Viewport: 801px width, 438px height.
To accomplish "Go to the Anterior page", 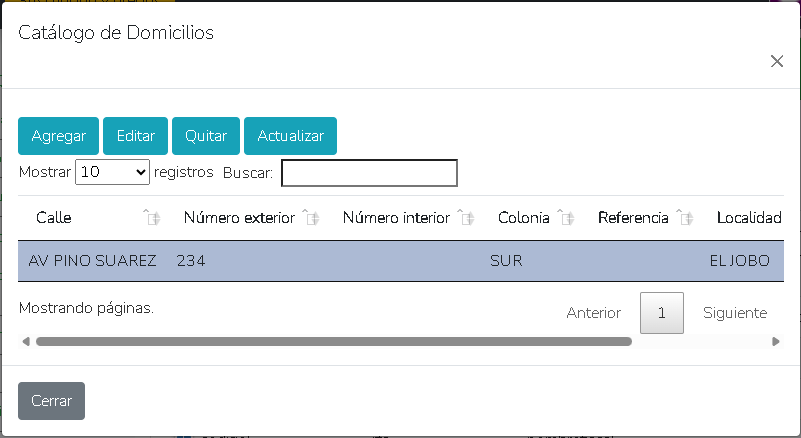I will (594, 313).
